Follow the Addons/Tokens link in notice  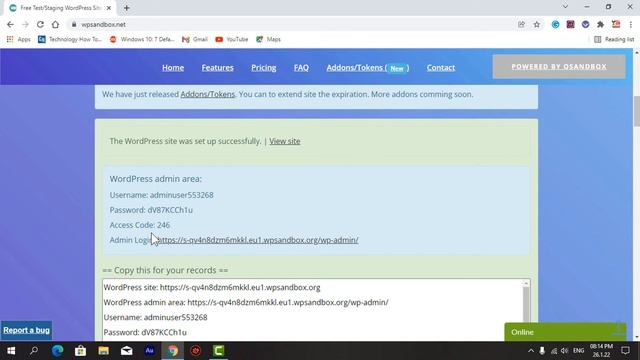(208, 94)
